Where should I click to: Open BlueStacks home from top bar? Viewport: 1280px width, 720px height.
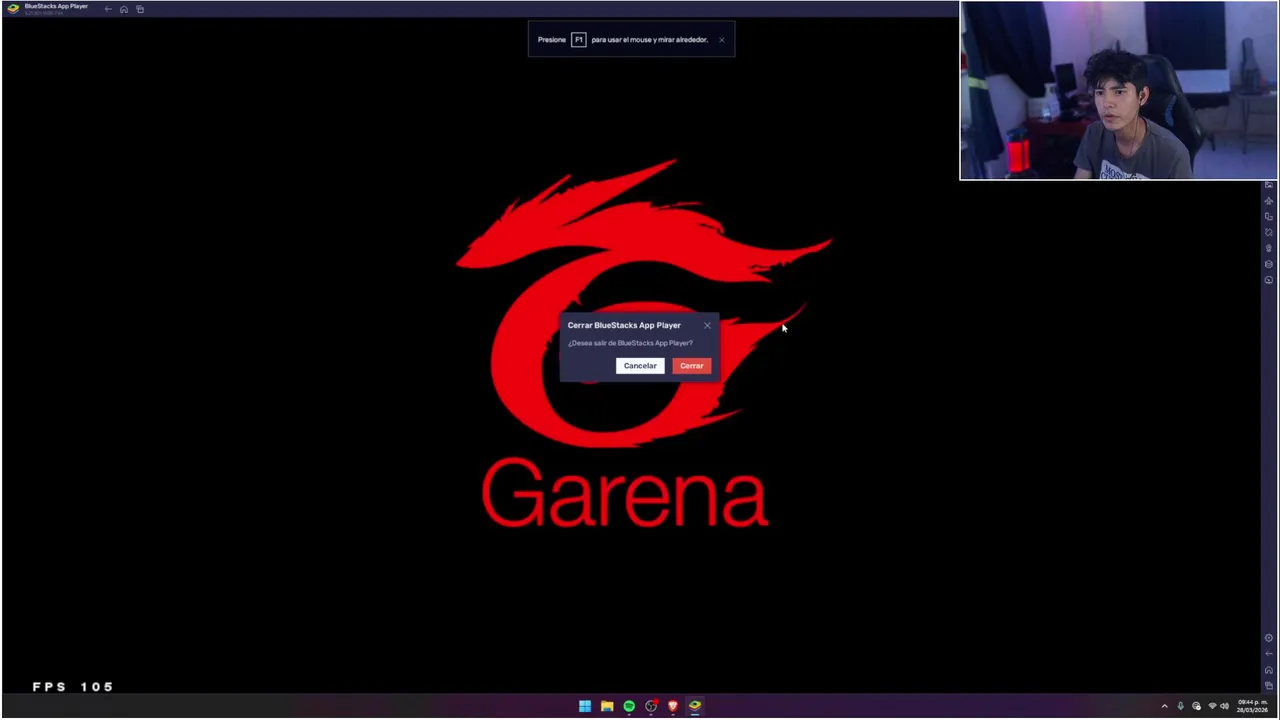coord(124,9)
